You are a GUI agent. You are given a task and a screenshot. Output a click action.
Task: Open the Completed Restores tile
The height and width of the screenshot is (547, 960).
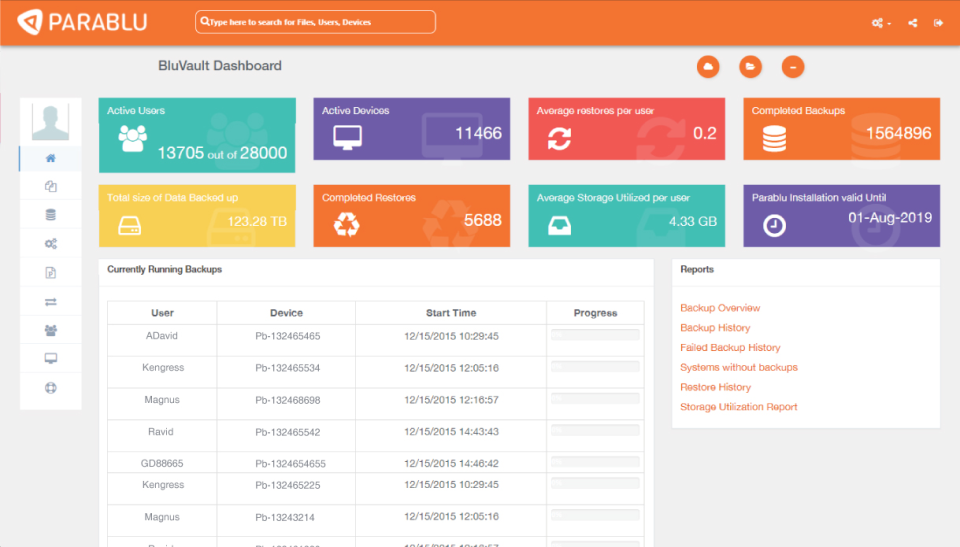411,216
